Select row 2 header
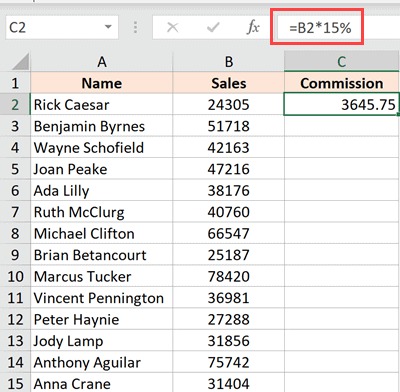The height and width of the screenshot is (392, 400). point(15,105)
